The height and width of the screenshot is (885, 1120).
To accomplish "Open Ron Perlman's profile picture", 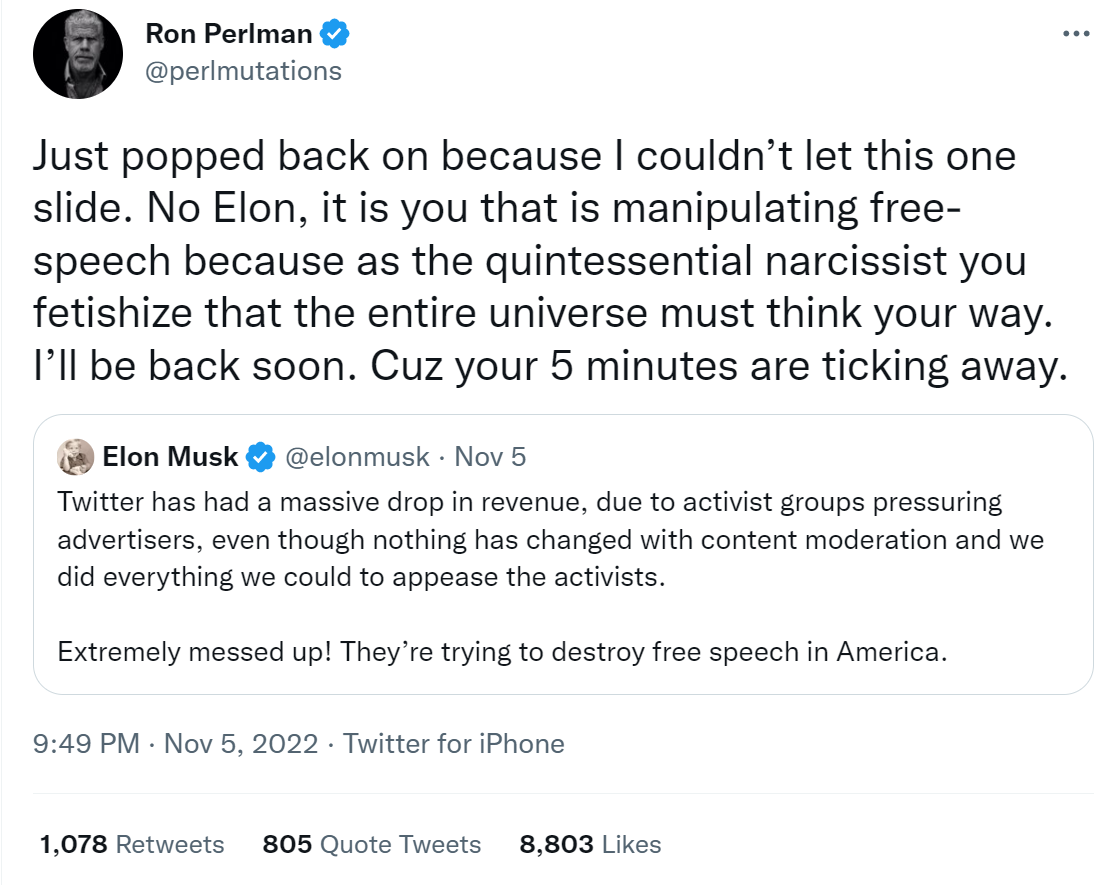I will click(78, 56).
